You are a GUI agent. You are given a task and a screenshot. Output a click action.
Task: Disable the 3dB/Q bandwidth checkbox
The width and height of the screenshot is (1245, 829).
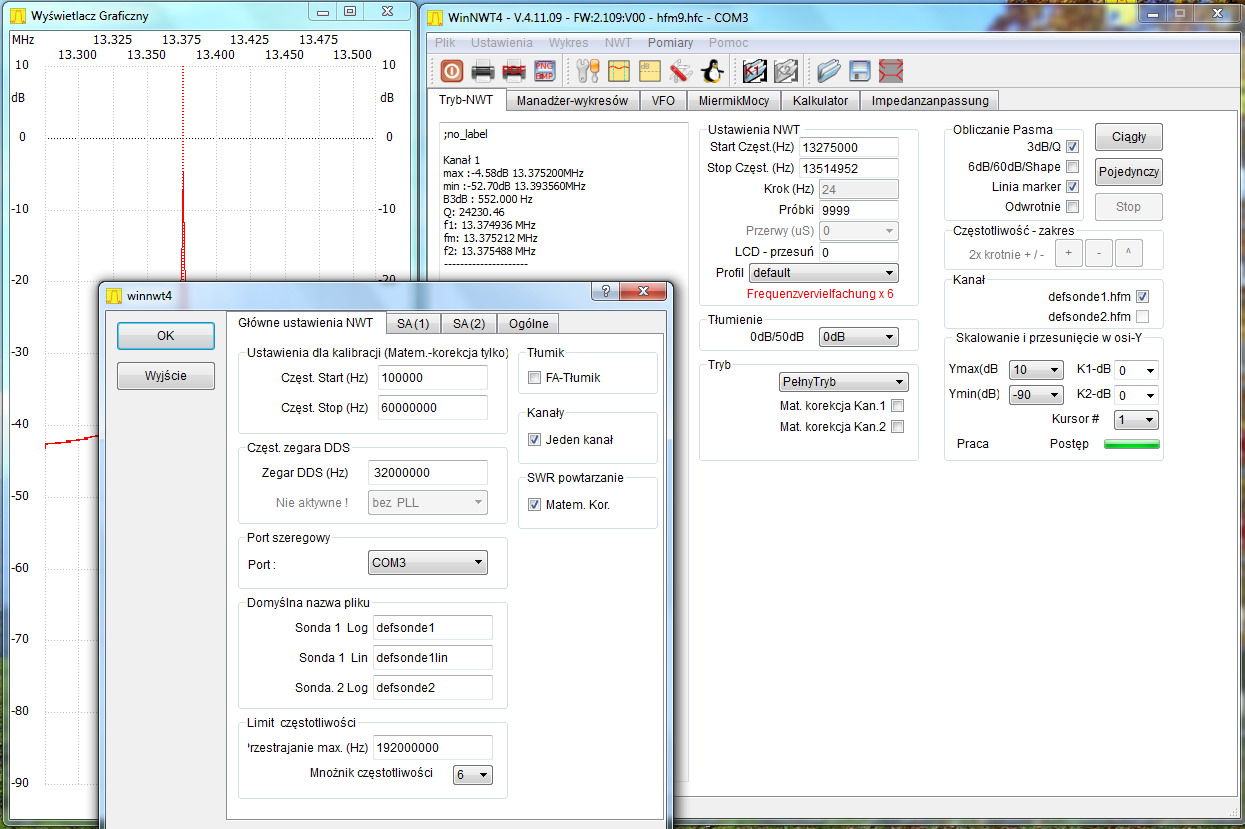(1072, 147)
